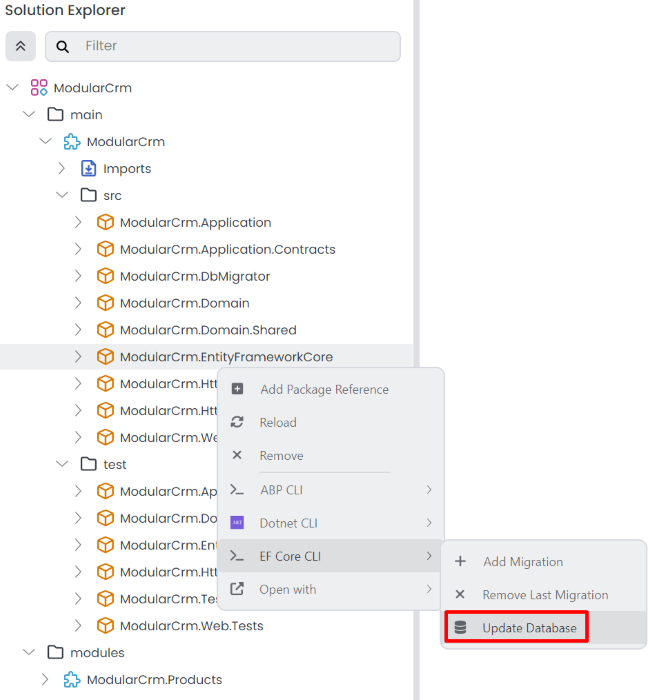Collapse the test folder chevron
Image resolution: width=652 pixels, height=700 pixels.
(x=62, y=464)
